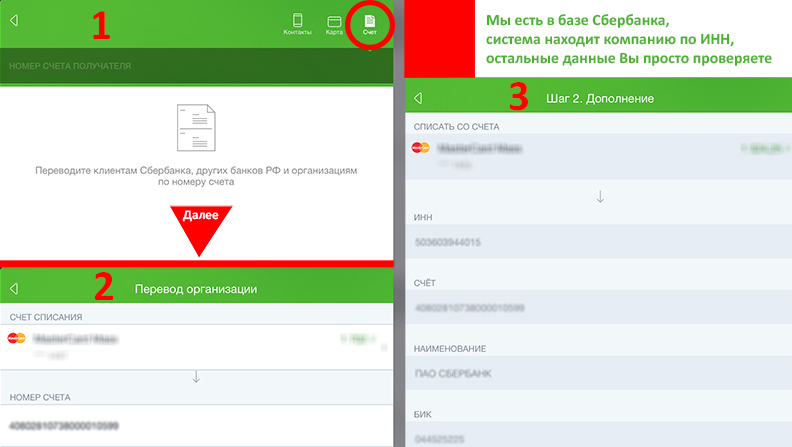Click the ИНН field value 503603944015
Screen dimensions: 792x447
599,242
